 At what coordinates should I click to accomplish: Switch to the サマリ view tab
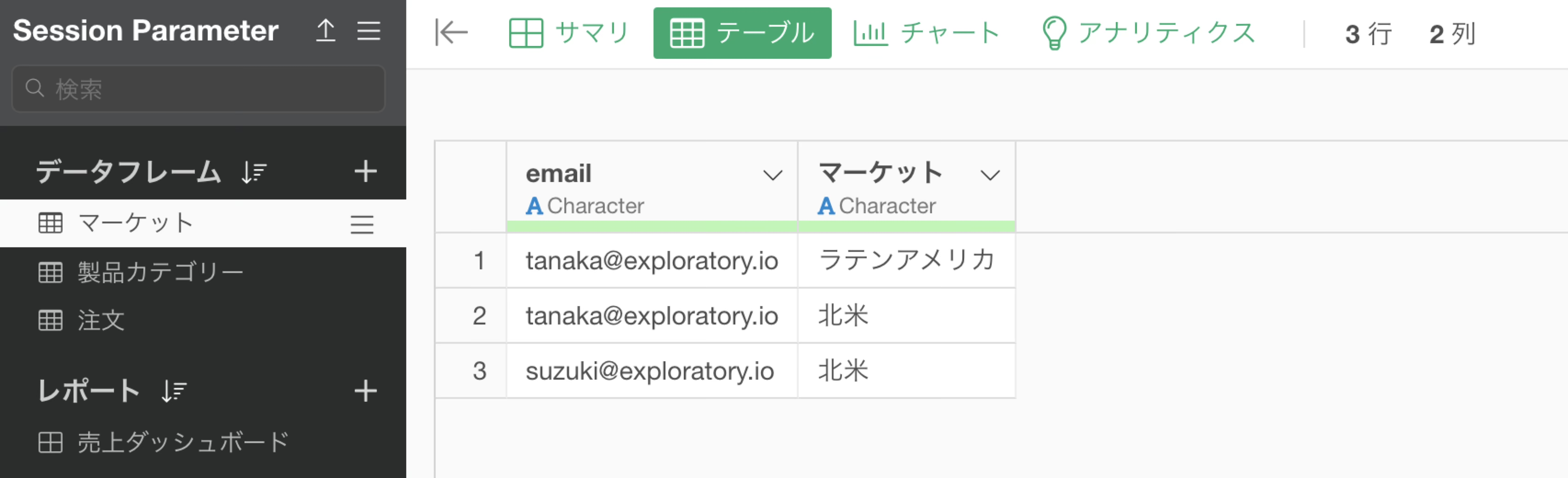[569, 33]
